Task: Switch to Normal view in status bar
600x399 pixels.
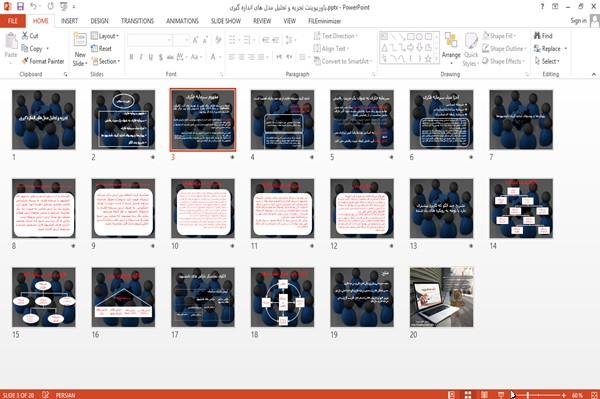Action: [x=452, y=395]
